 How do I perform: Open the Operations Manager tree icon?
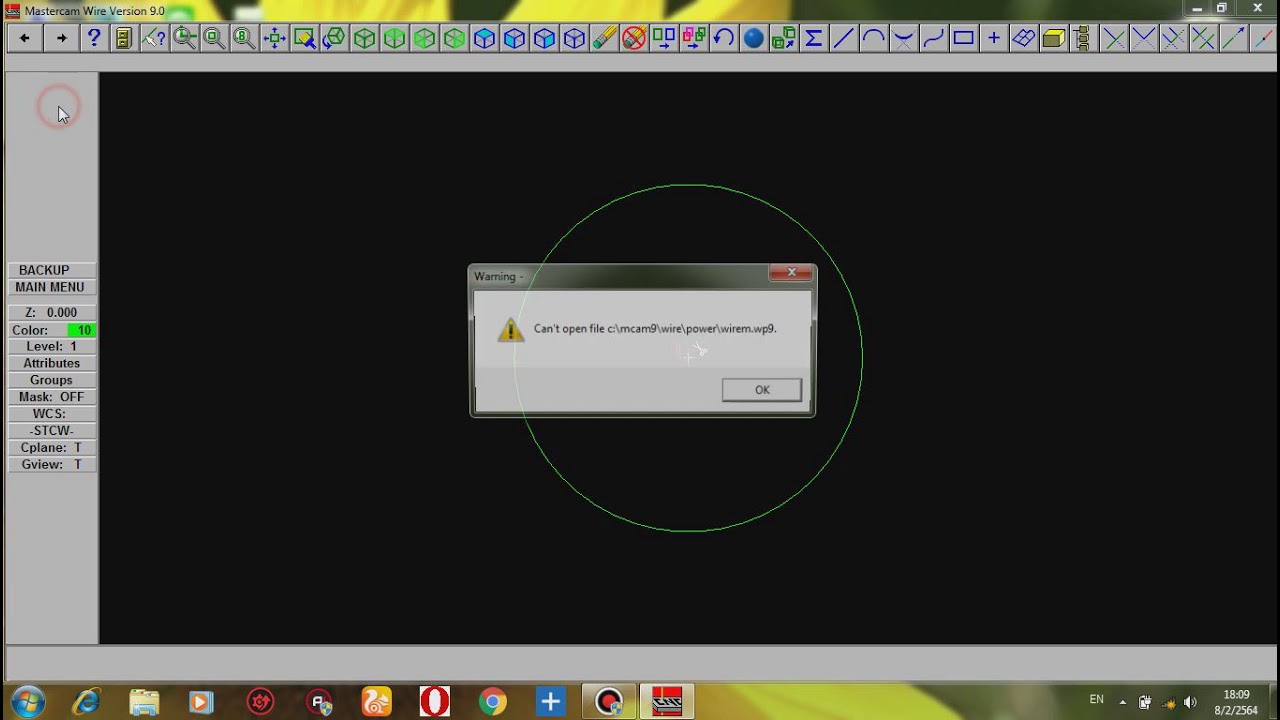[1082, 38]
